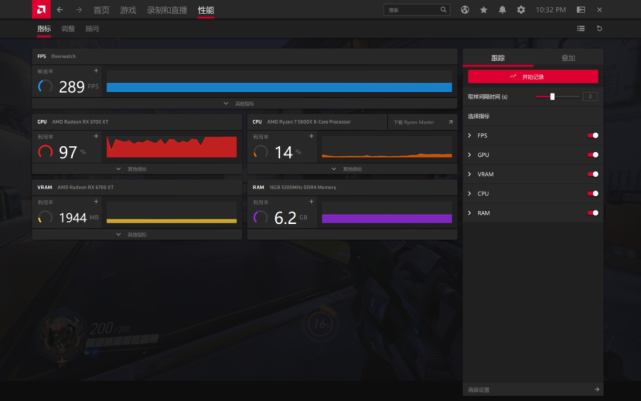Toggle the sidebar layout icon near clock

581,10
